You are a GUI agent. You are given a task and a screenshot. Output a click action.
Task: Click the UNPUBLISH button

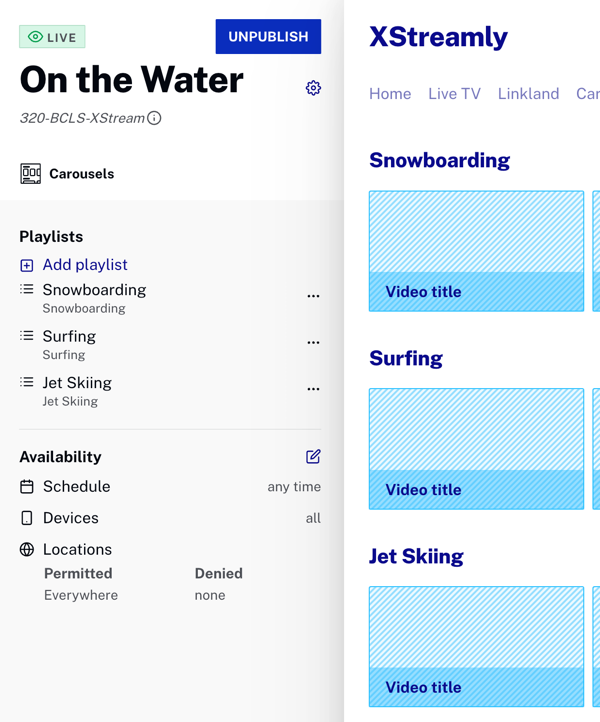268,36
